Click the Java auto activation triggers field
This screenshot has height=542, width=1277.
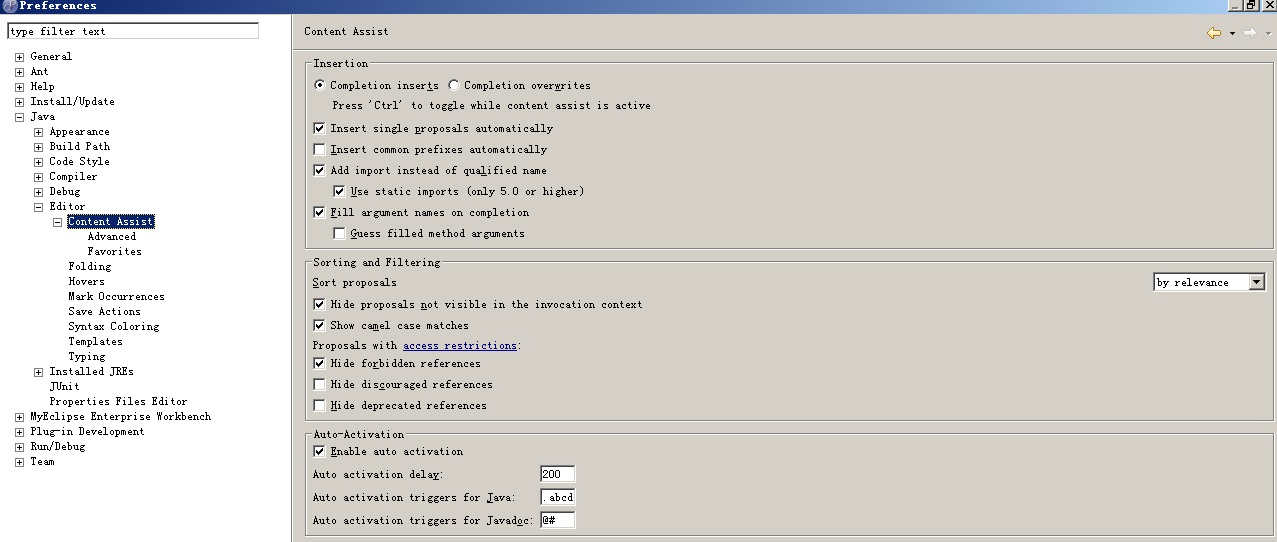[x=557, y=497]
